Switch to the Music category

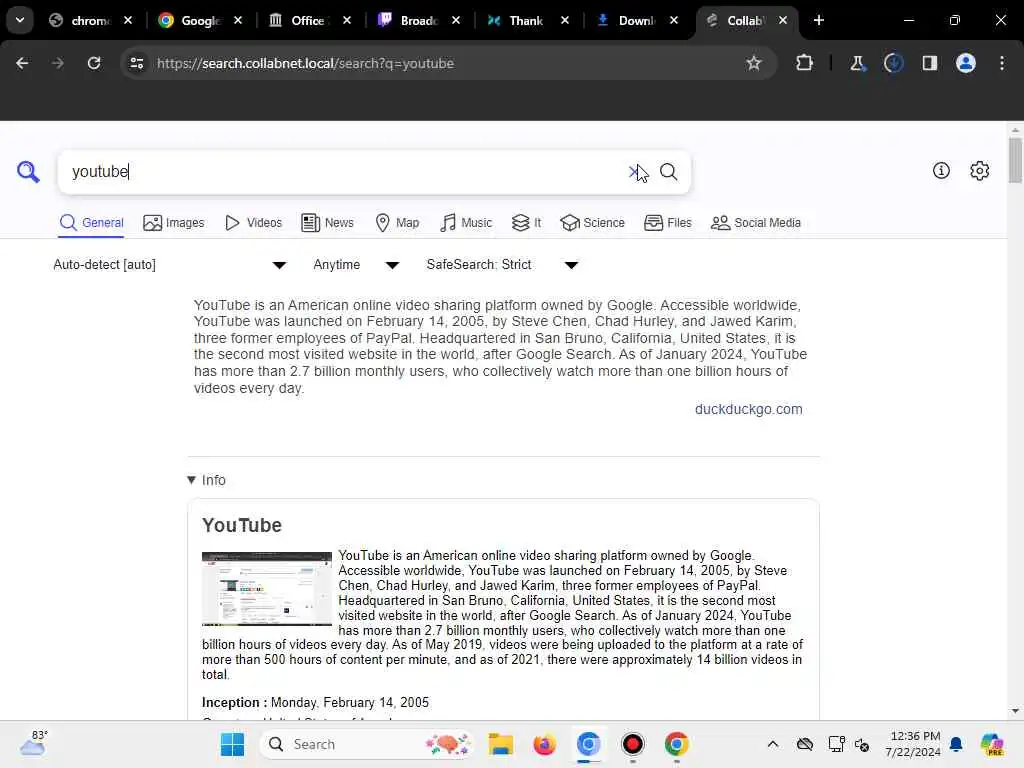point(466,223)
